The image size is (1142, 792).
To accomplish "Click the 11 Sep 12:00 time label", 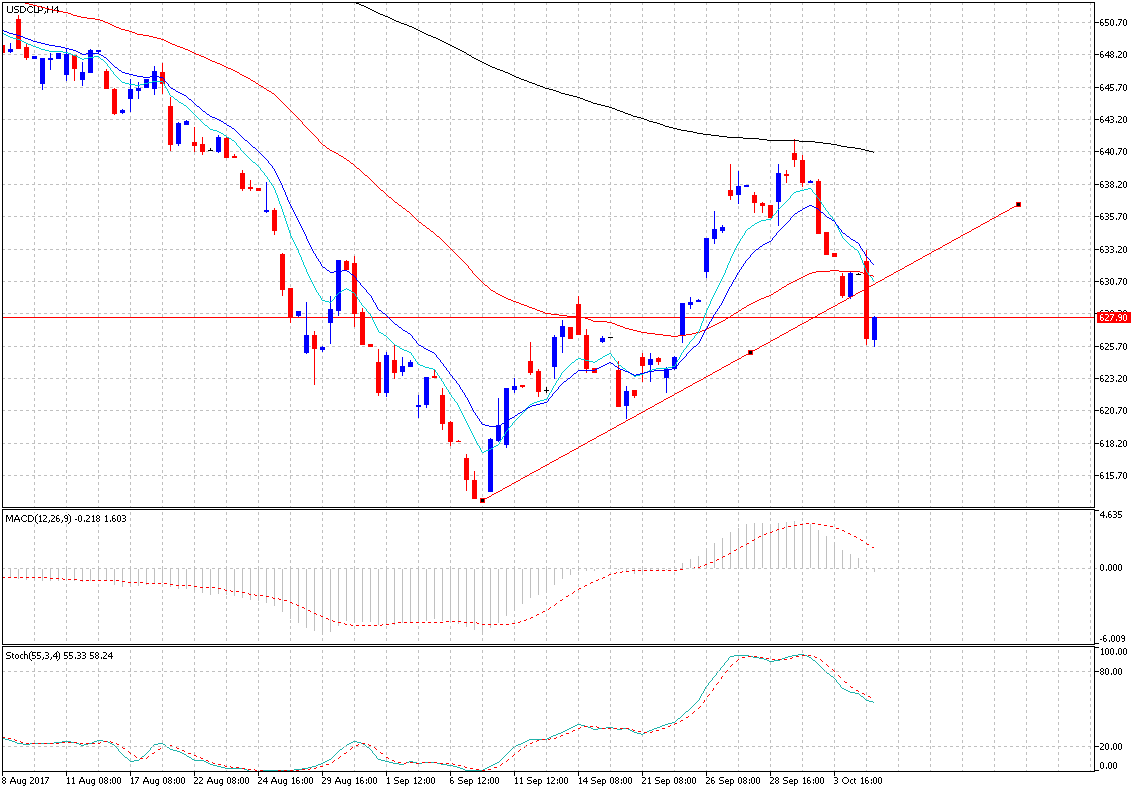I will [x=542, y=781].
